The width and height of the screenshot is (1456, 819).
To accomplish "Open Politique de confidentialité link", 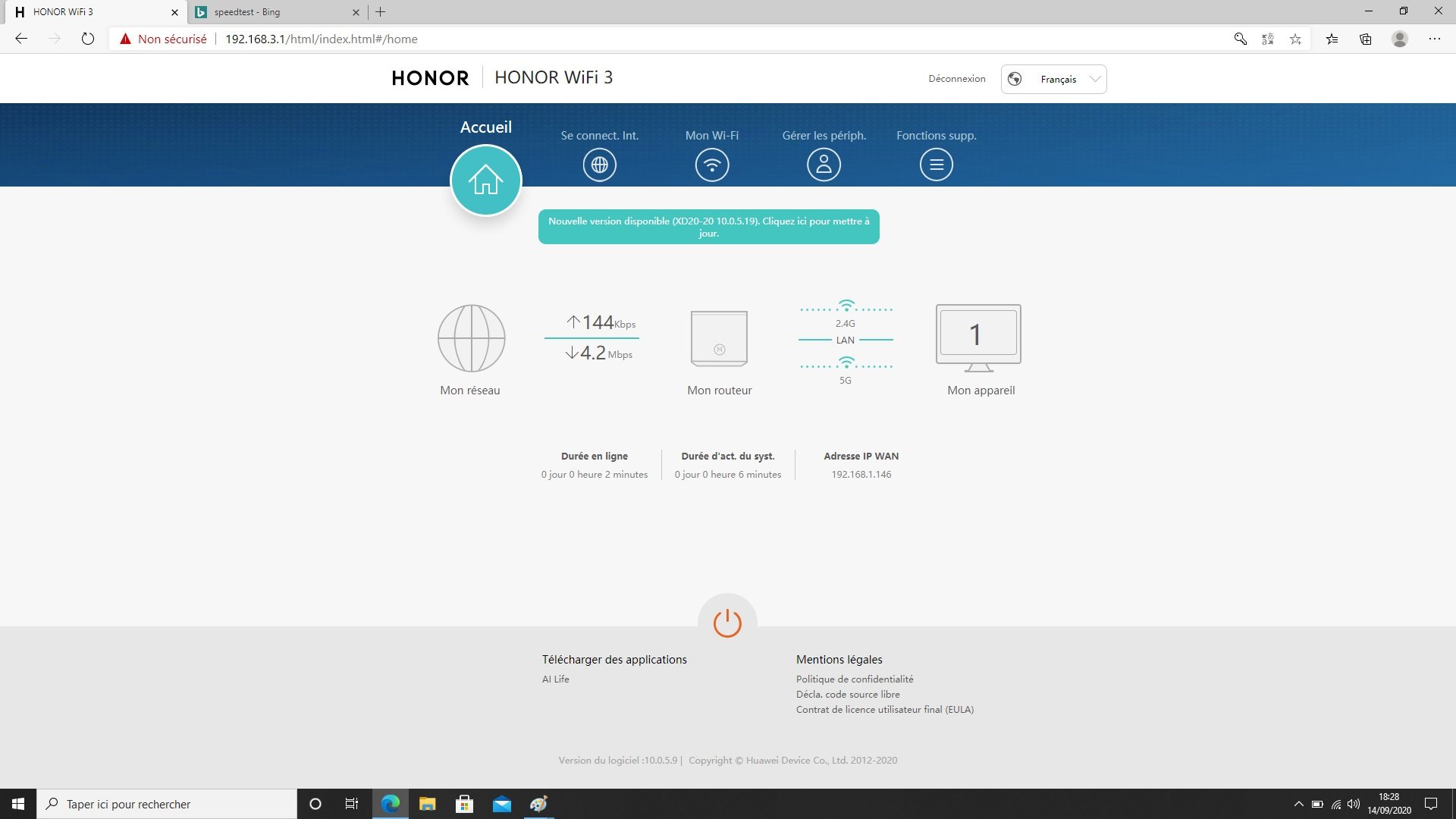I will coord(855,679).
